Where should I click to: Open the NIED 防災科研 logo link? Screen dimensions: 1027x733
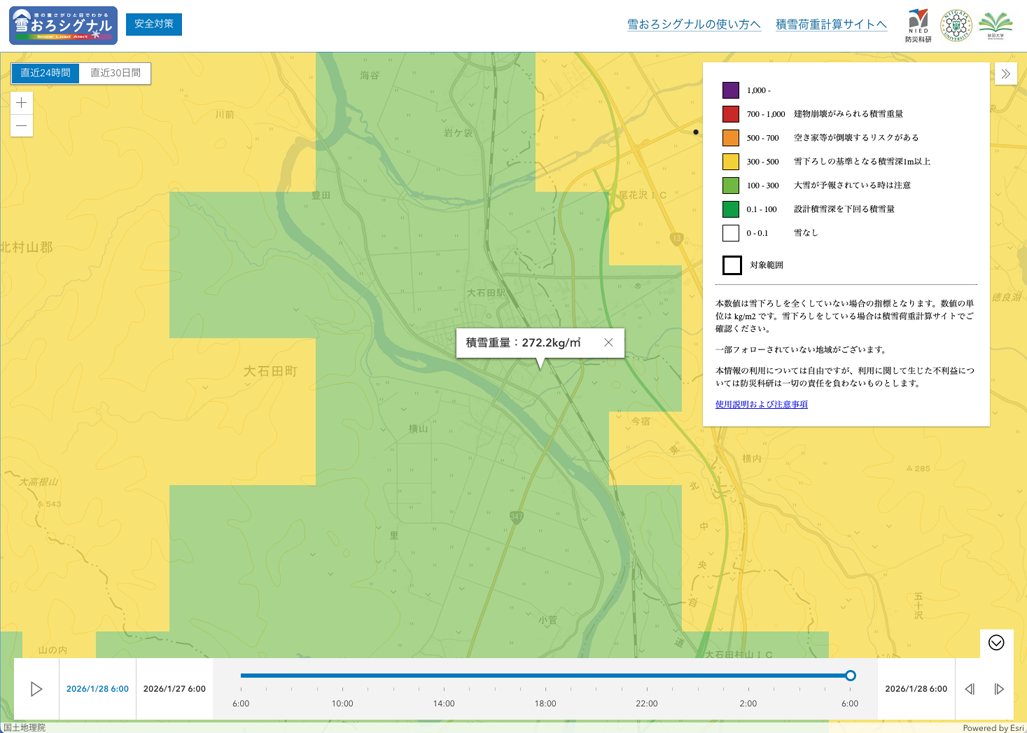click(x=917, y=25)
